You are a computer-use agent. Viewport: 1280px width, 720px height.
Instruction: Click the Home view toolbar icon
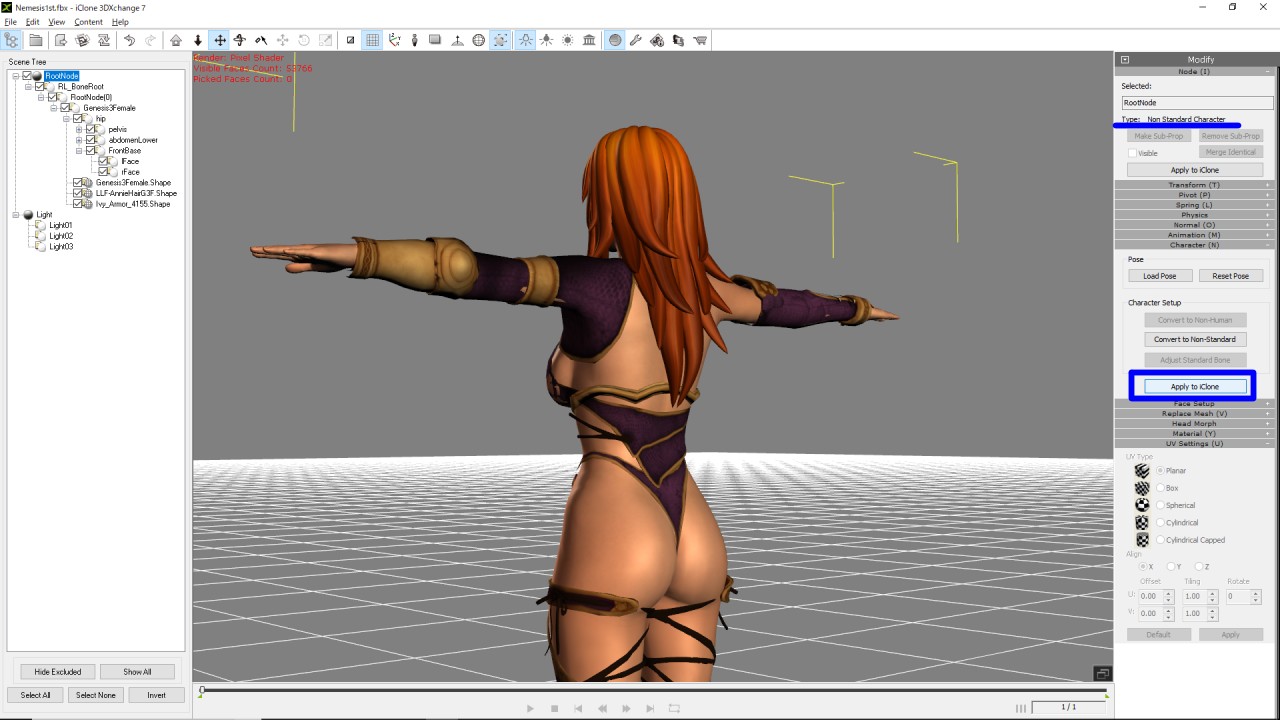(176, 40)
